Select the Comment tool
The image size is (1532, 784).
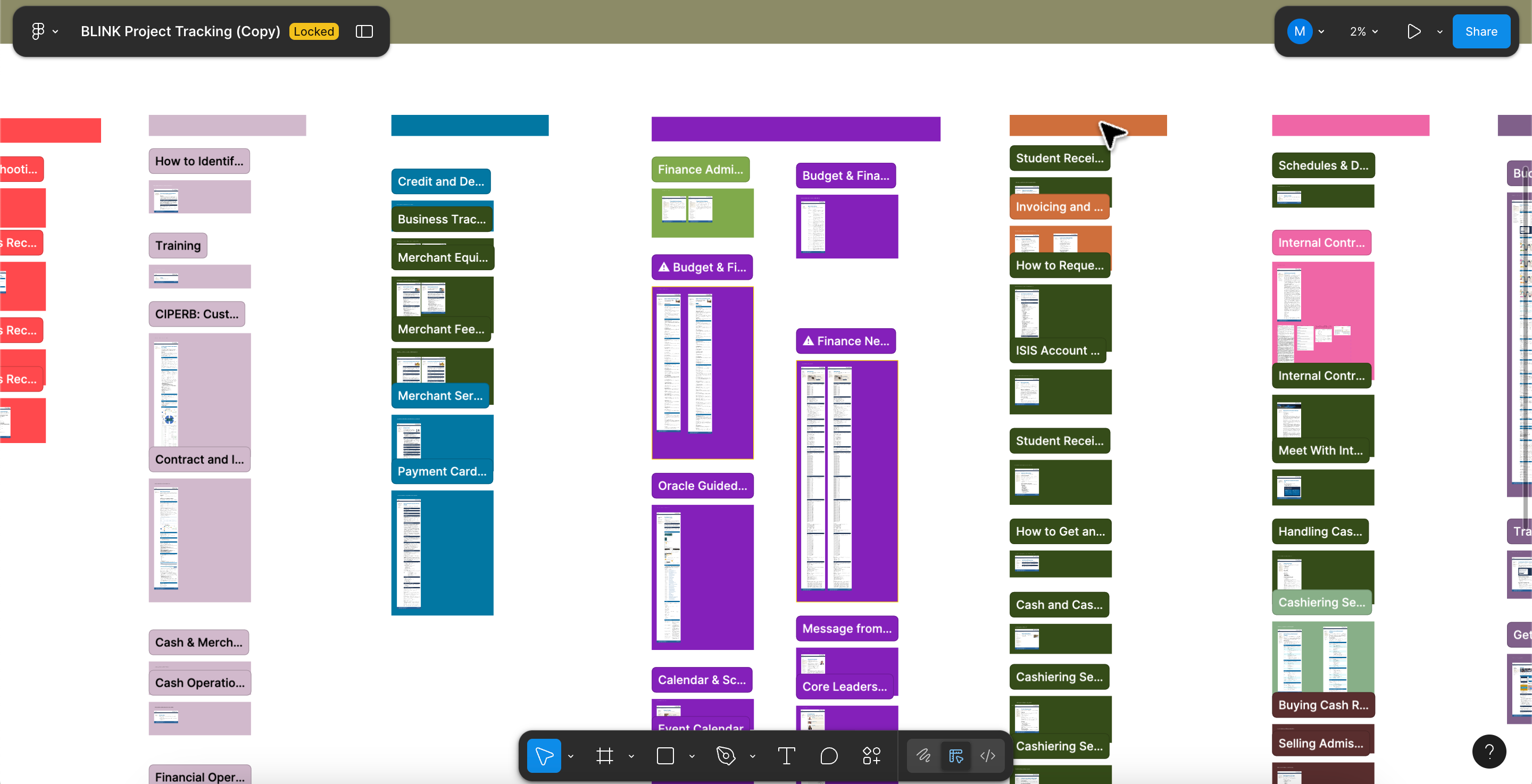tap(828, 755)
